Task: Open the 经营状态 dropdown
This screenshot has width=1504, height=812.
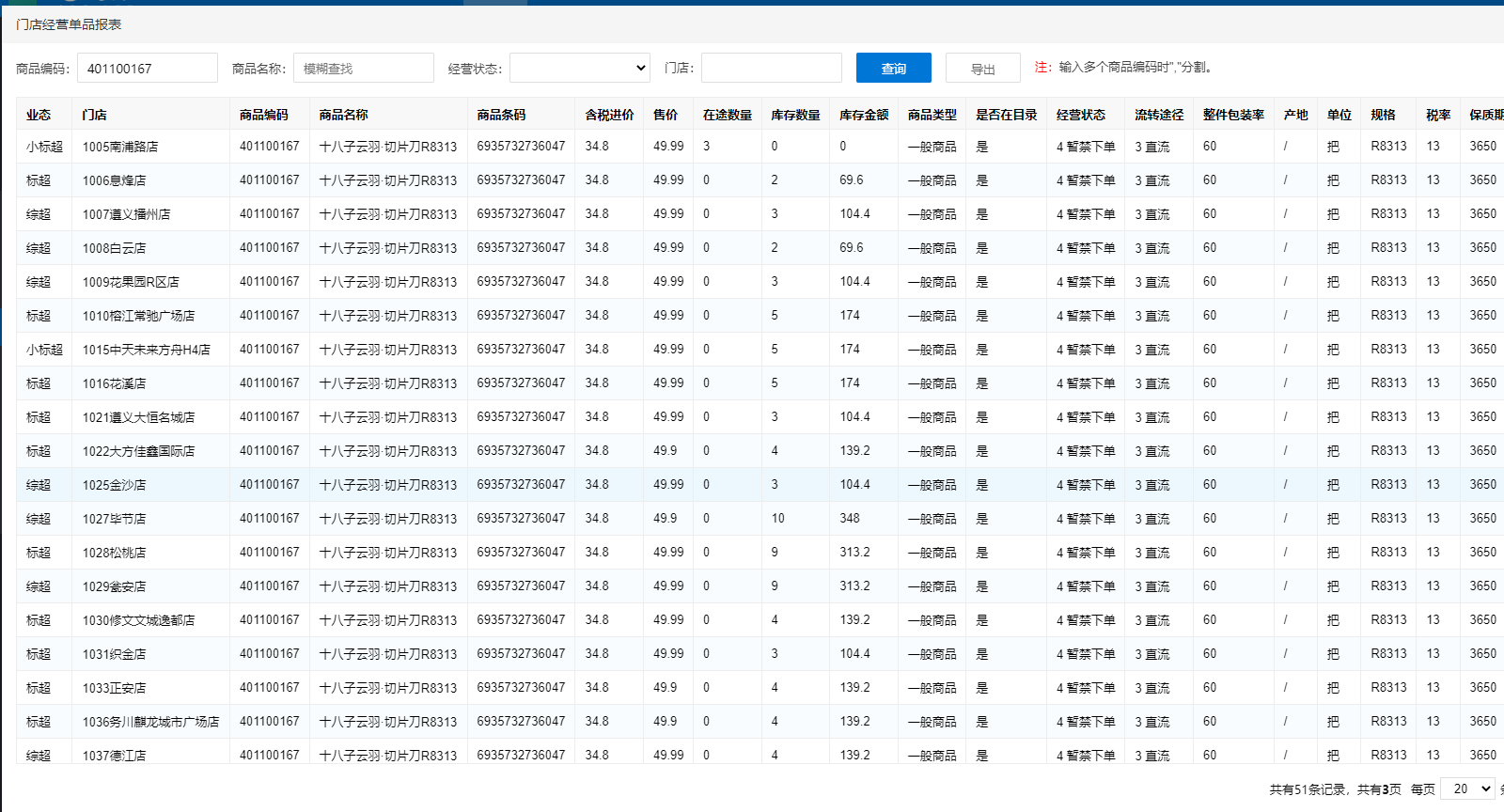Action: point(580,68)
